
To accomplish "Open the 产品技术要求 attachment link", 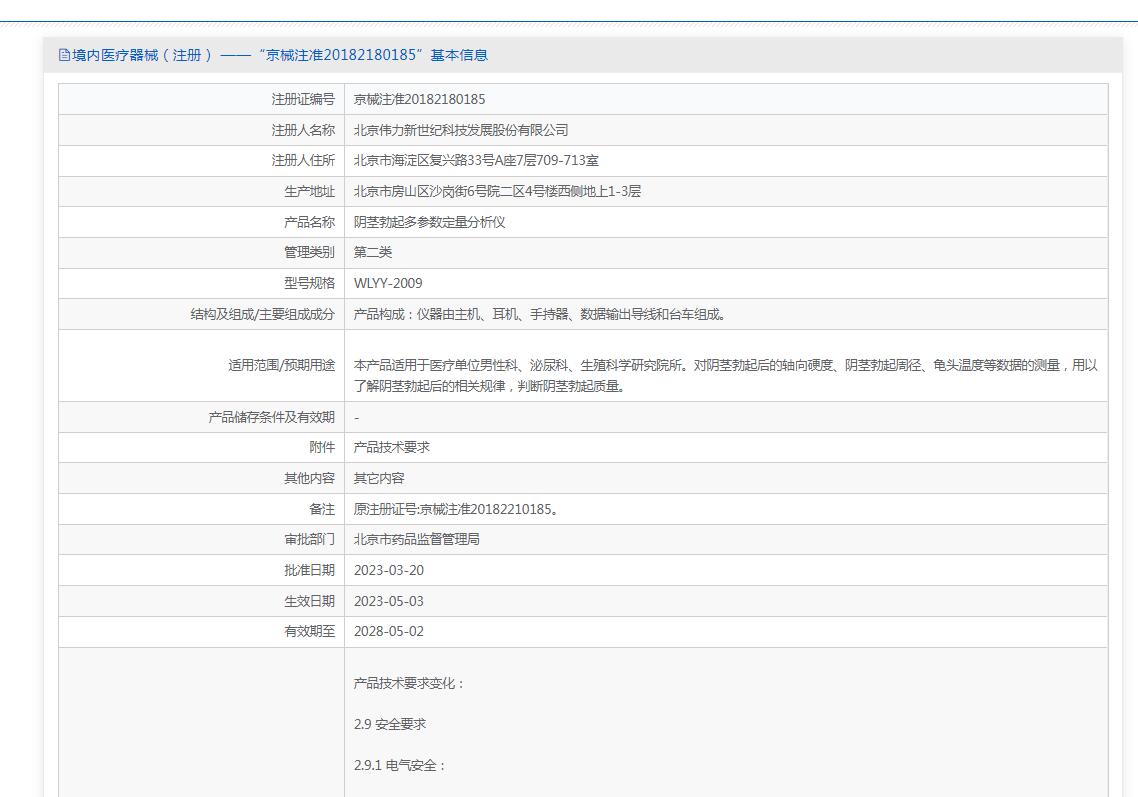I will [x=391, y=447].
